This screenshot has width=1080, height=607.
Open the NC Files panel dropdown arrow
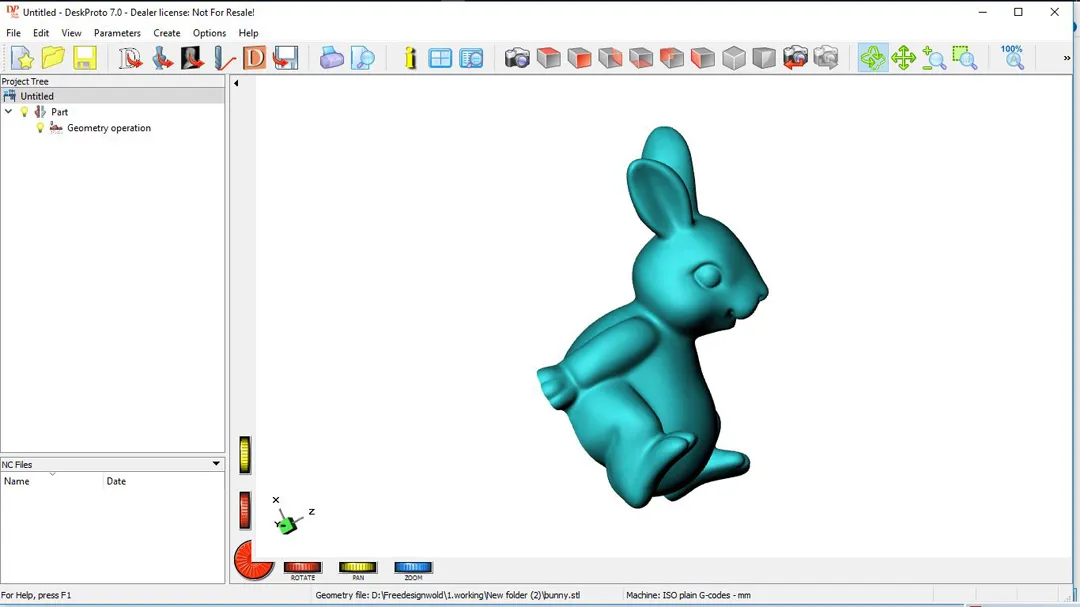click(x=216, y=464)
